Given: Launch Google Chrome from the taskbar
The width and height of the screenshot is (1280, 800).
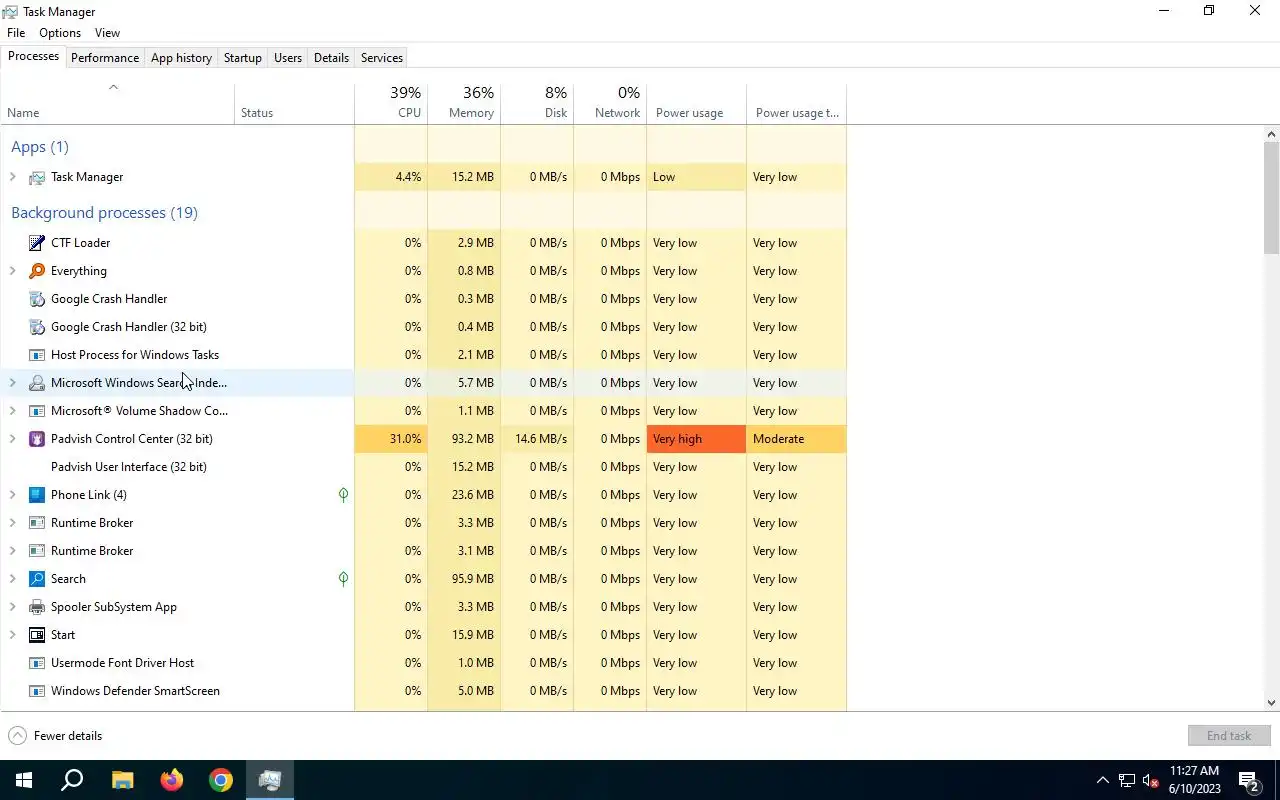Looking at the screenshot, I should 221,780.
